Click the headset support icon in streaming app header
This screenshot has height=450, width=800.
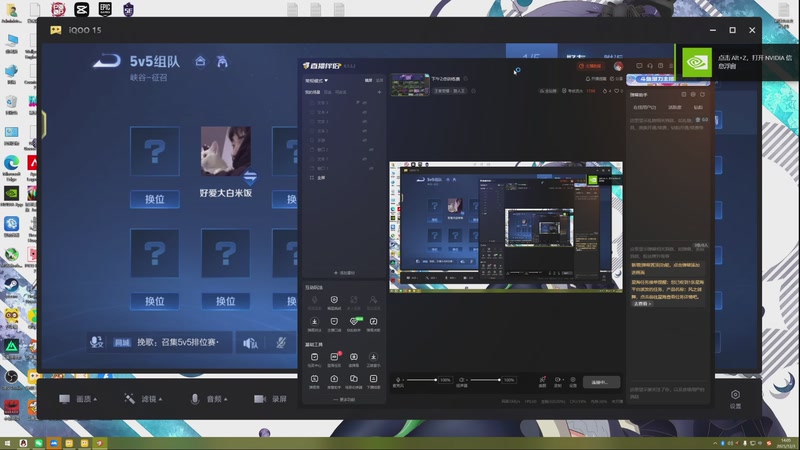[649, 66]
